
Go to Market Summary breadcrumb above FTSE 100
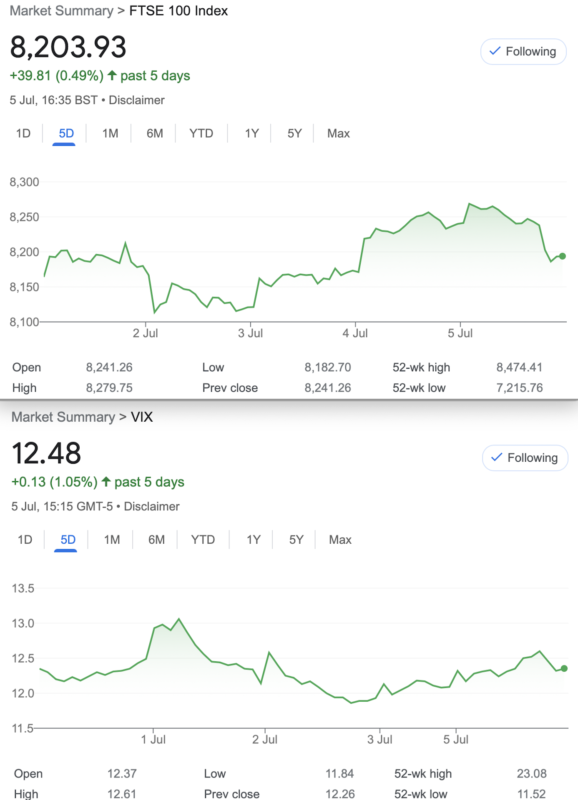coord(61,11)
